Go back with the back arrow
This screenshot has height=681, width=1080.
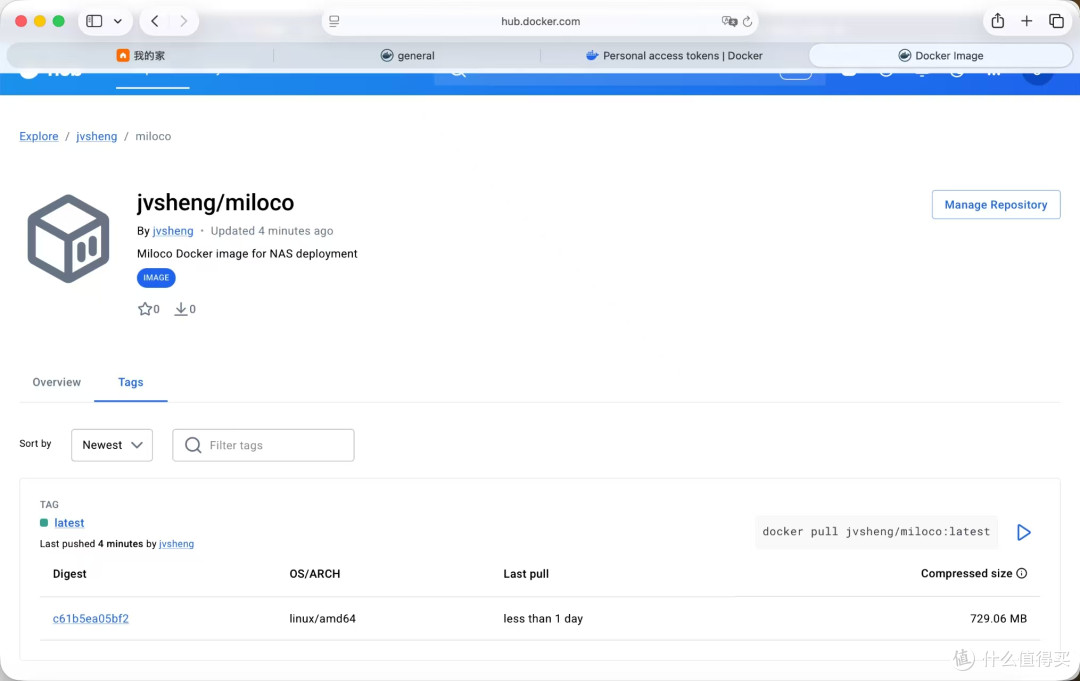(x=155, y=21)
